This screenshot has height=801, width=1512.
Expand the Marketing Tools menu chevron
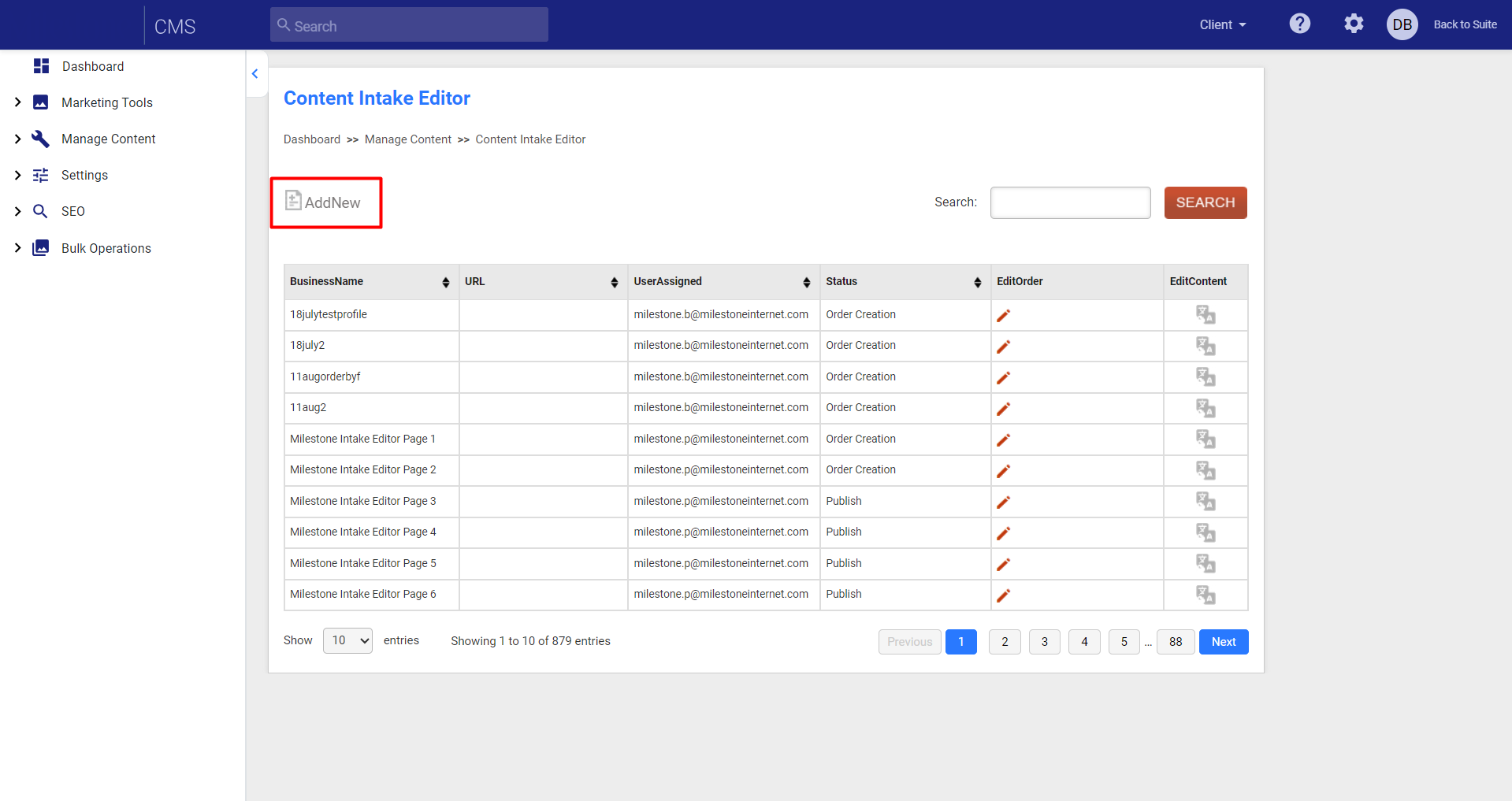(17, 102)
